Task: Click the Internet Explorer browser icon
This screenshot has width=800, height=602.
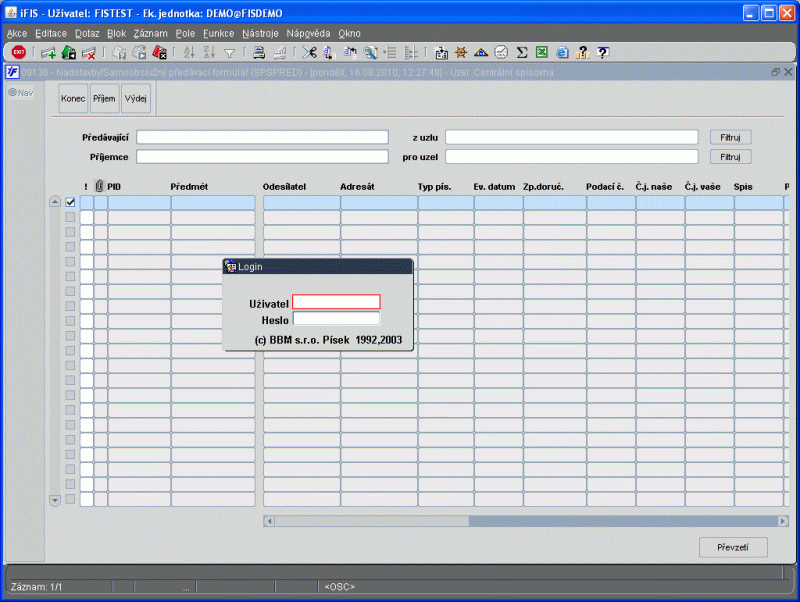Action: 562,53
